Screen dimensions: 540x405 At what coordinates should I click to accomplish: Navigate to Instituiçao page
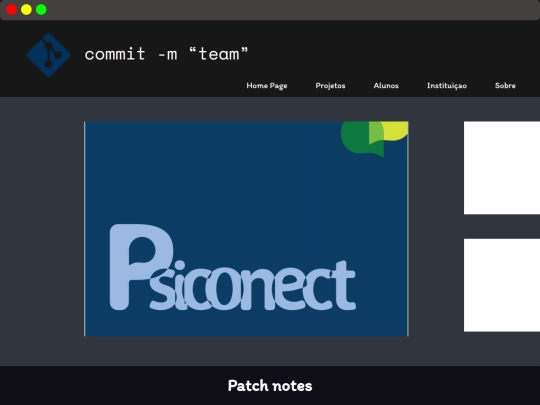click(447, 86)
